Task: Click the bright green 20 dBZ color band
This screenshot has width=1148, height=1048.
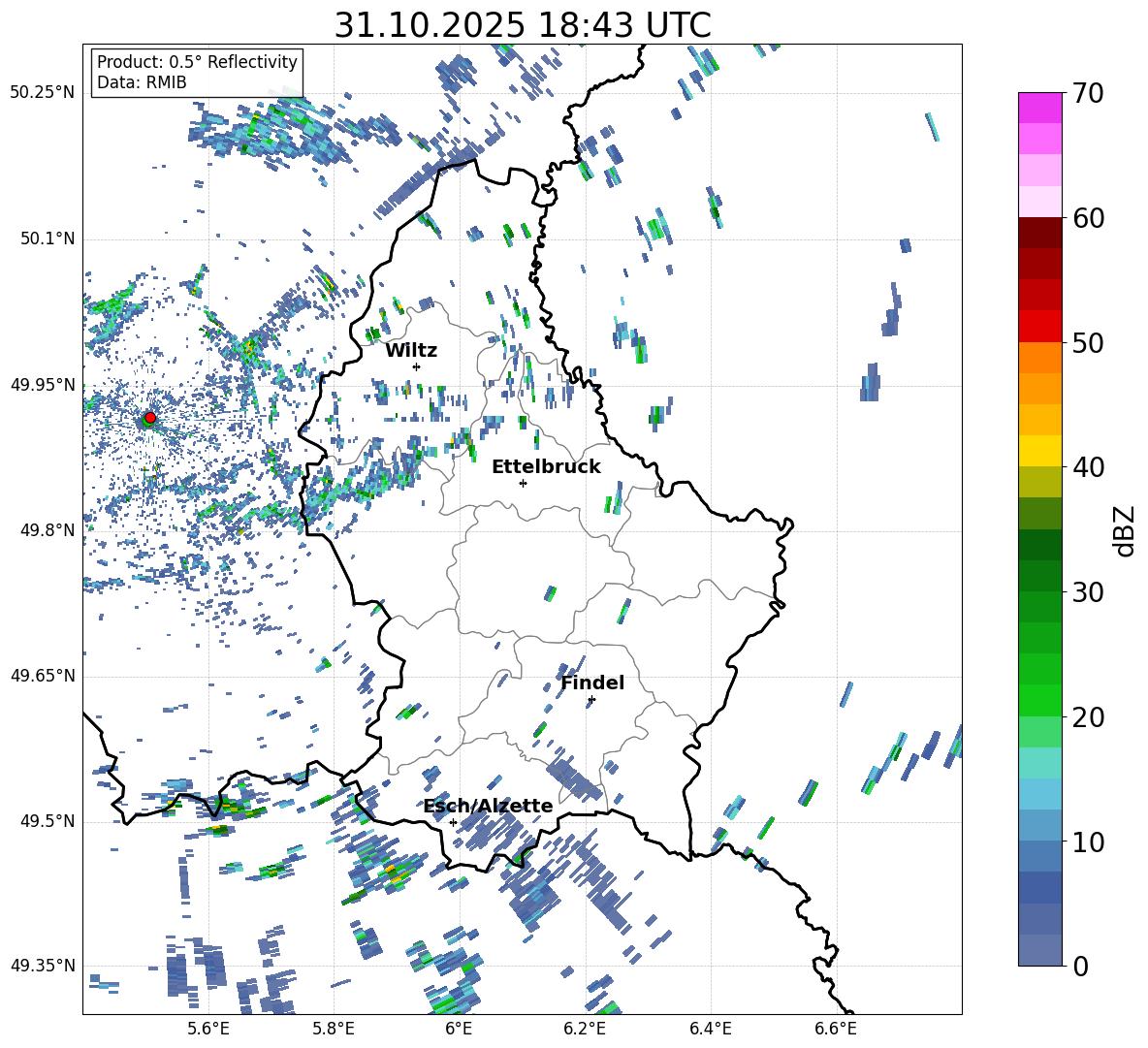Action: coord(1040,700)
